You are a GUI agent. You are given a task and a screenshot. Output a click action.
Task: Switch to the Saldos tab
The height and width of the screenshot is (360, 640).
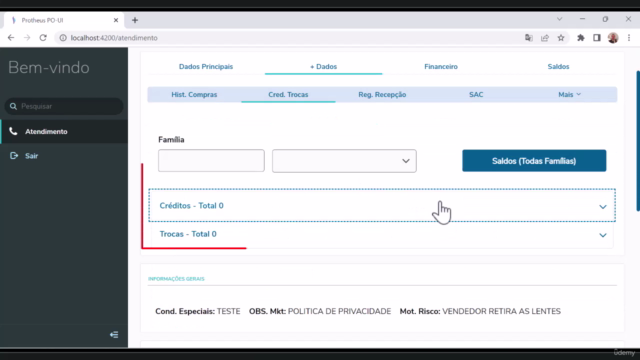[x=558, y=67]
